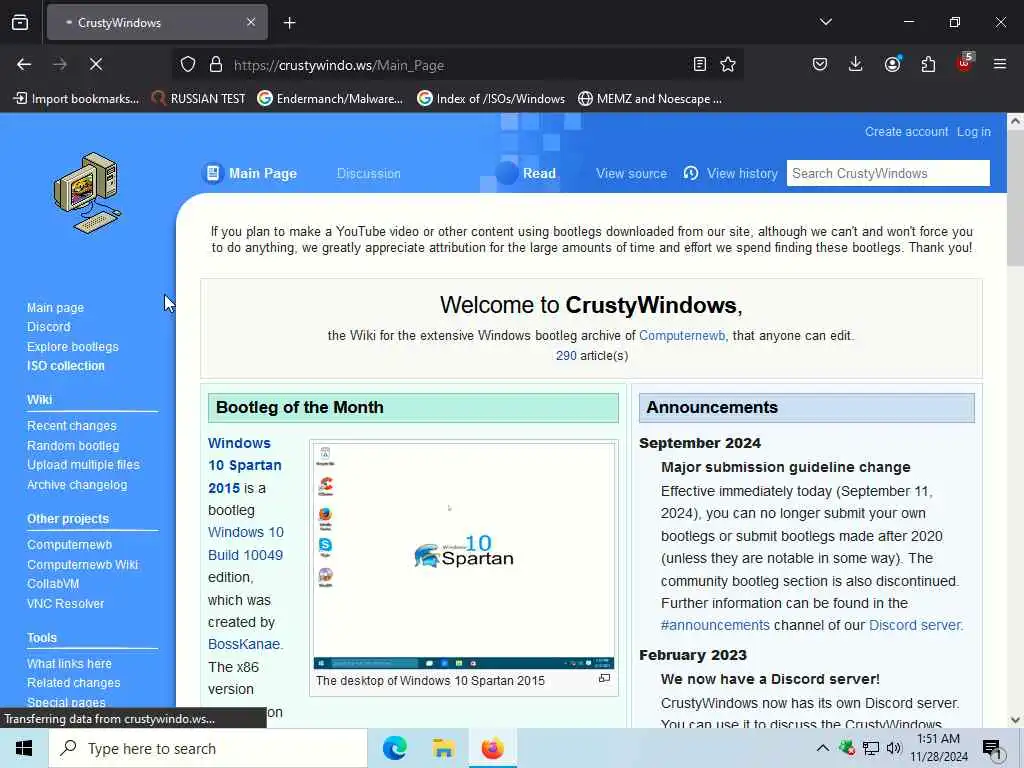1024x768 pixels.
Task: Open a new tab with the plus button
Action: click(x=289, y=23)
